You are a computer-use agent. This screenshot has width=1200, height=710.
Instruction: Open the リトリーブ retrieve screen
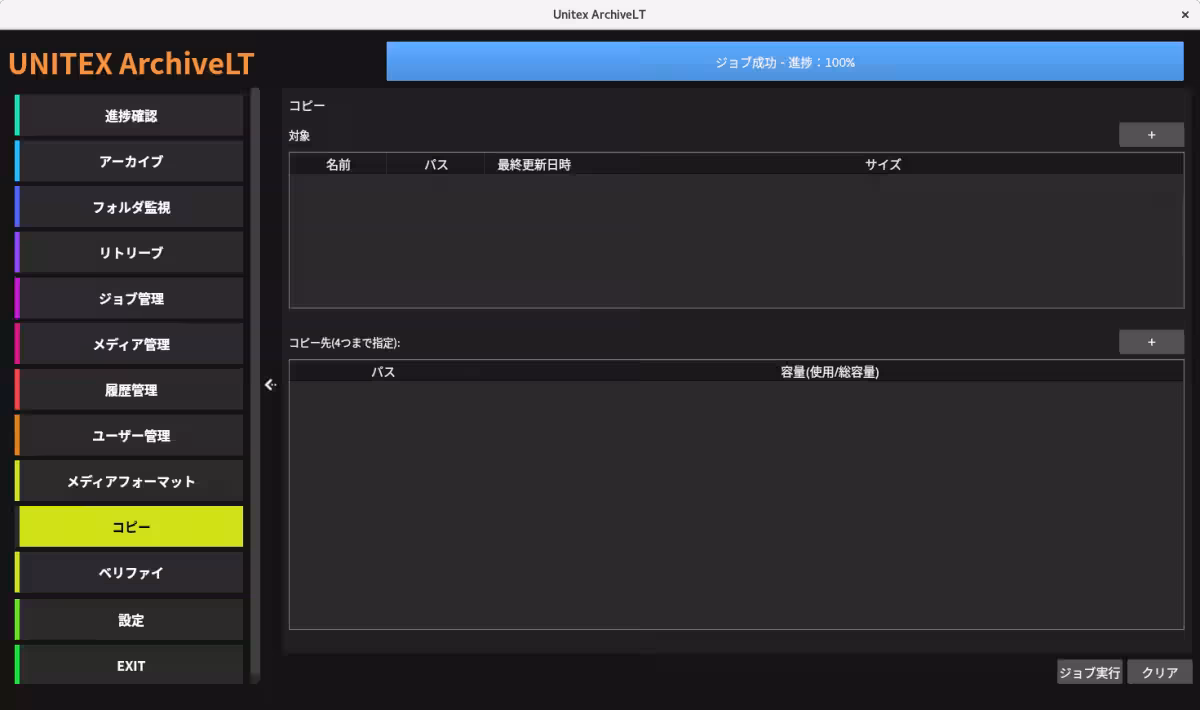coord(129,252)
